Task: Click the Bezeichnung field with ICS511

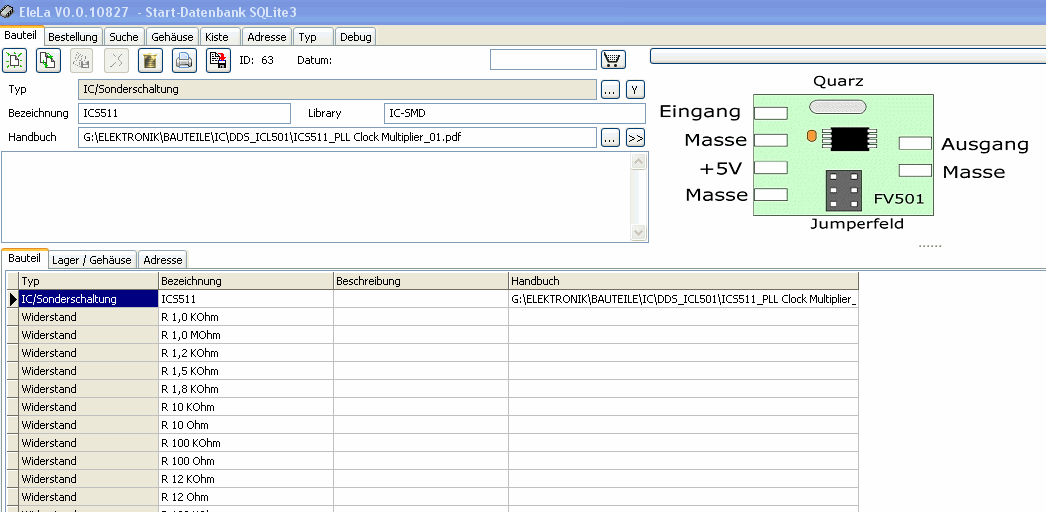Action: coord(185,113)
